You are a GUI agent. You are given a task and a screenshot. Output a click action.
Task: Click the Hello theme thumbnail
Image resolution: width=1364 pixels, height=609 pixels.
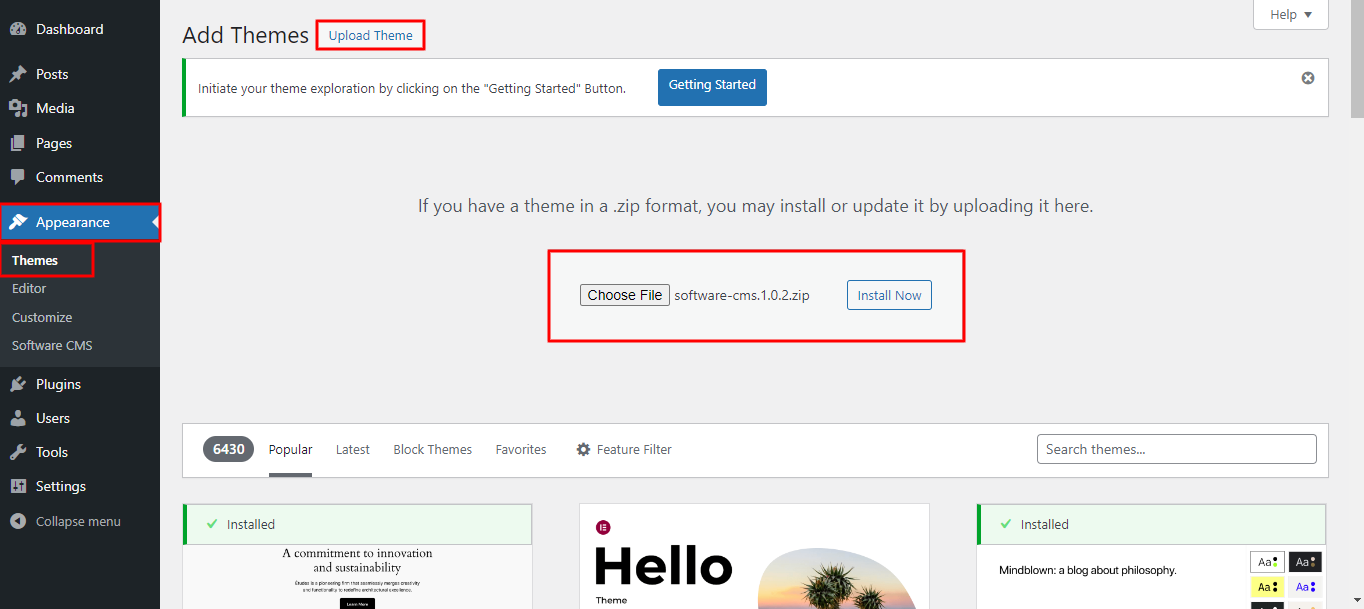click(x=754, y=556)
